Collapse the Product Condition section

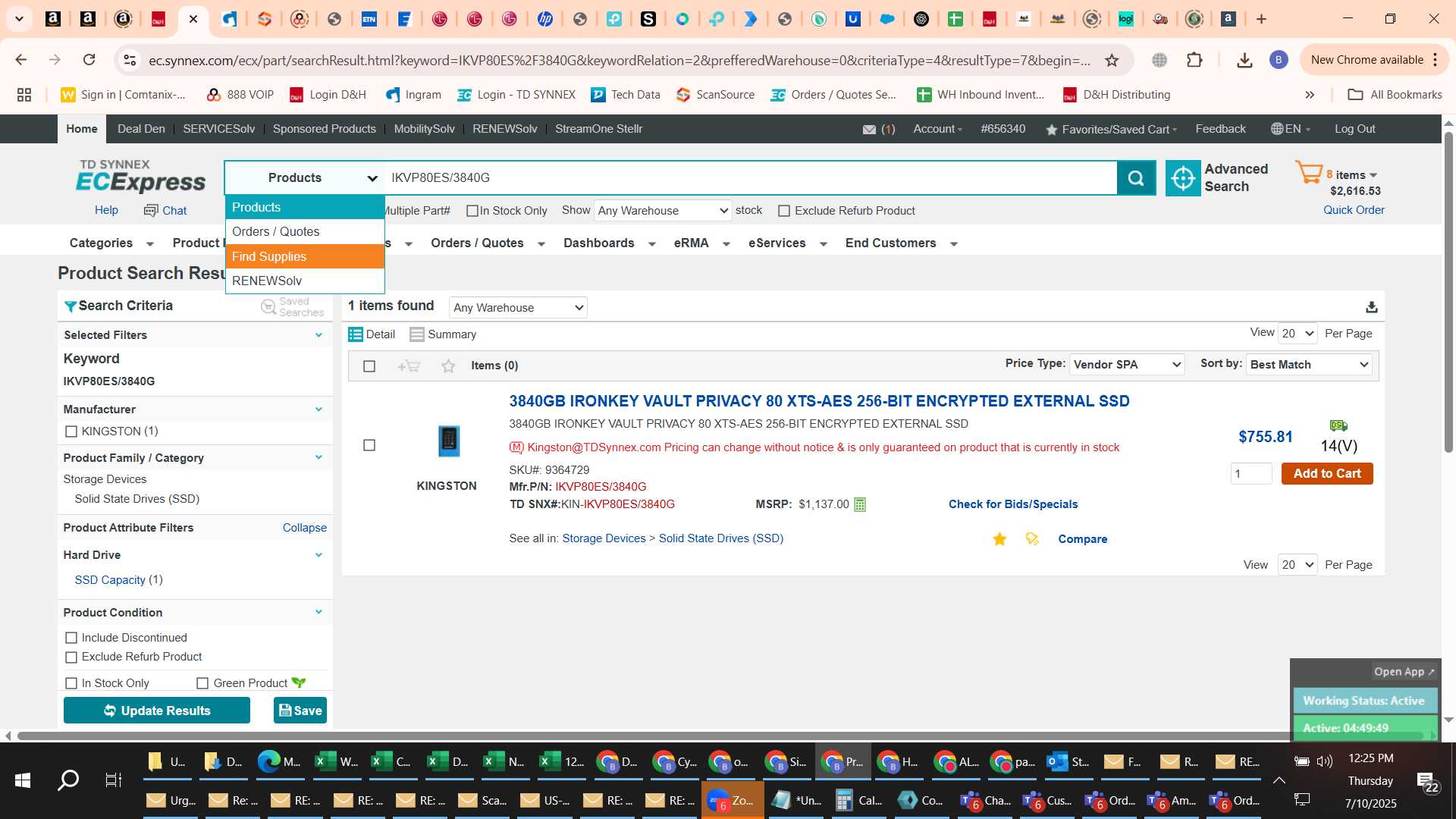[x=318, y=612]
